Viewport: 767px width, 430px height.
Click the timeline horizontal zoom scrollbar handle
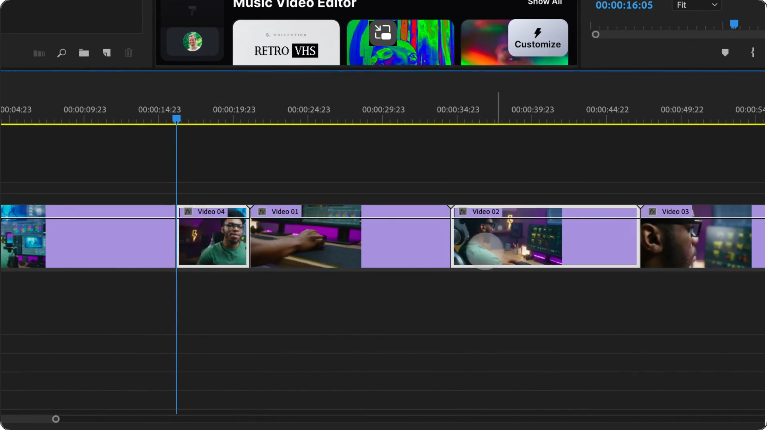[56, 419]
